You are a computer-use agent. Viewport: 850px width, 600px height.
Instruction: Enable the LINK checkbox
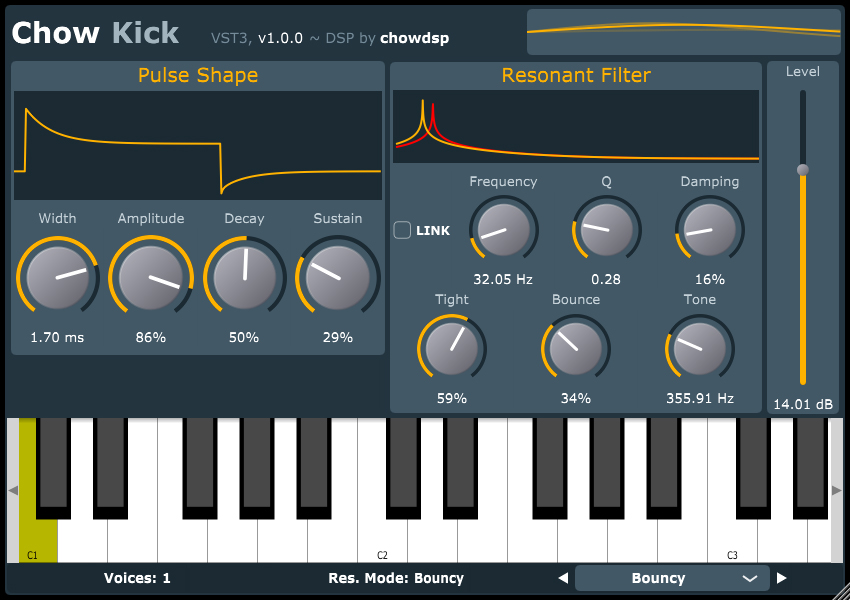[x=402, y=230]
